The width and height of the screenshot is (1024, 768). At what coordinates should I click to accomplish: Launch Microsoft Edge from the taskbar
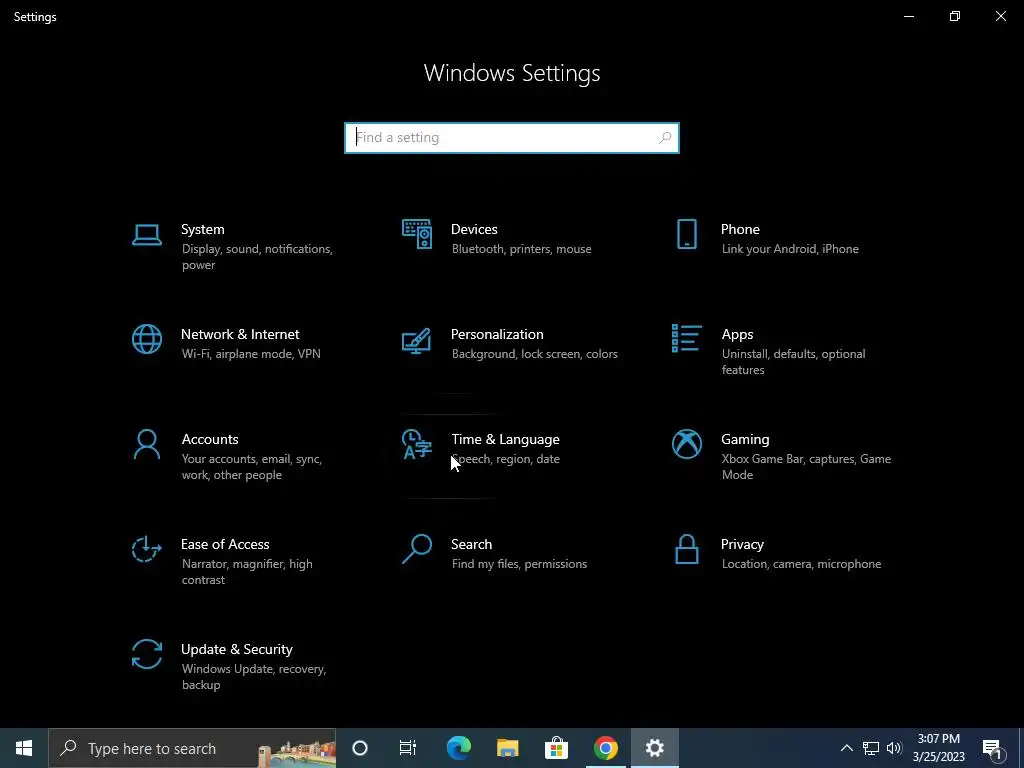tap(458, 748)
